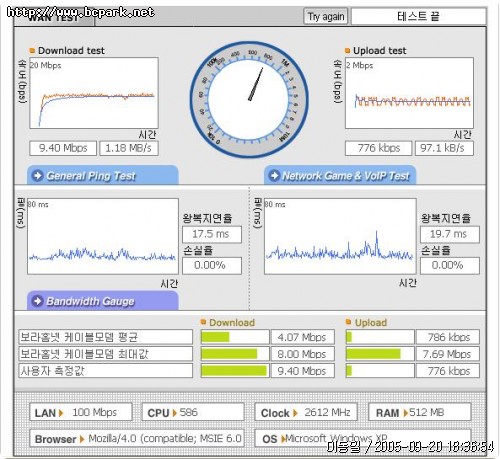This screenshot has width=500, height=459.
Task: Click the CPU arrow indicator
Action: click(x=174, y=413)
